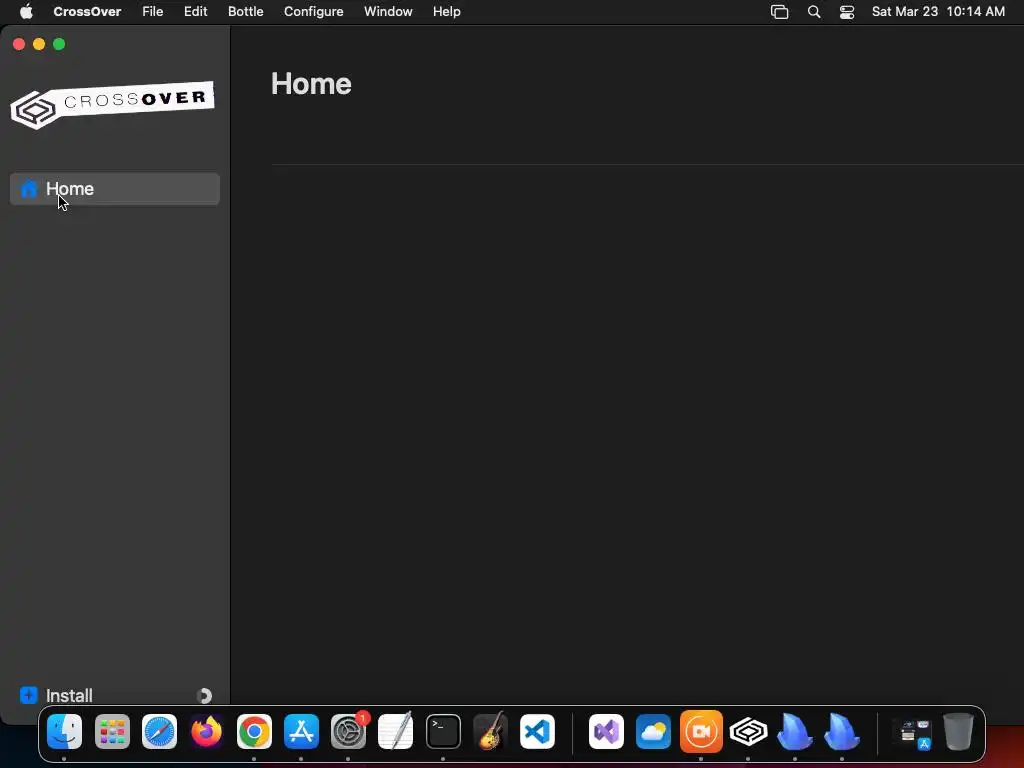Open the Window menu

(388, 11)
